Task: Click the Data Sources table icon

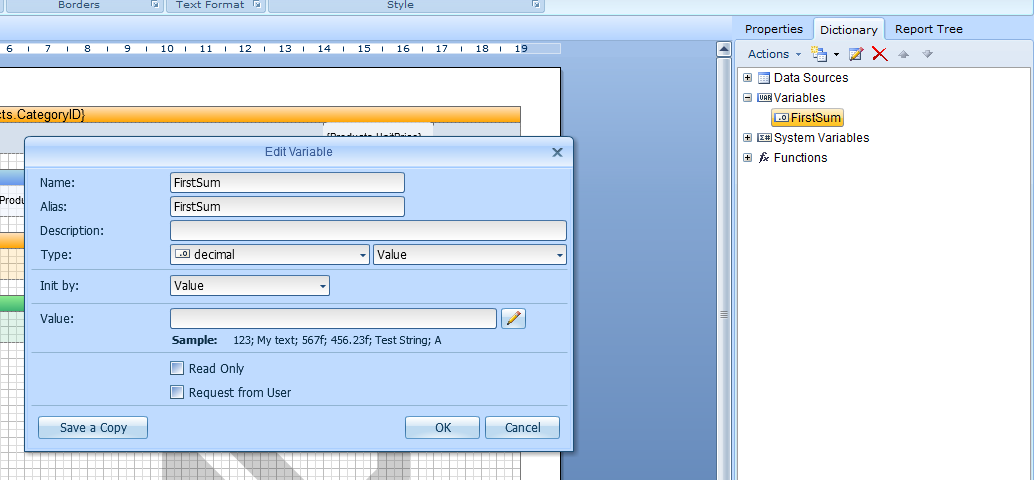Action: coord(764,78)
